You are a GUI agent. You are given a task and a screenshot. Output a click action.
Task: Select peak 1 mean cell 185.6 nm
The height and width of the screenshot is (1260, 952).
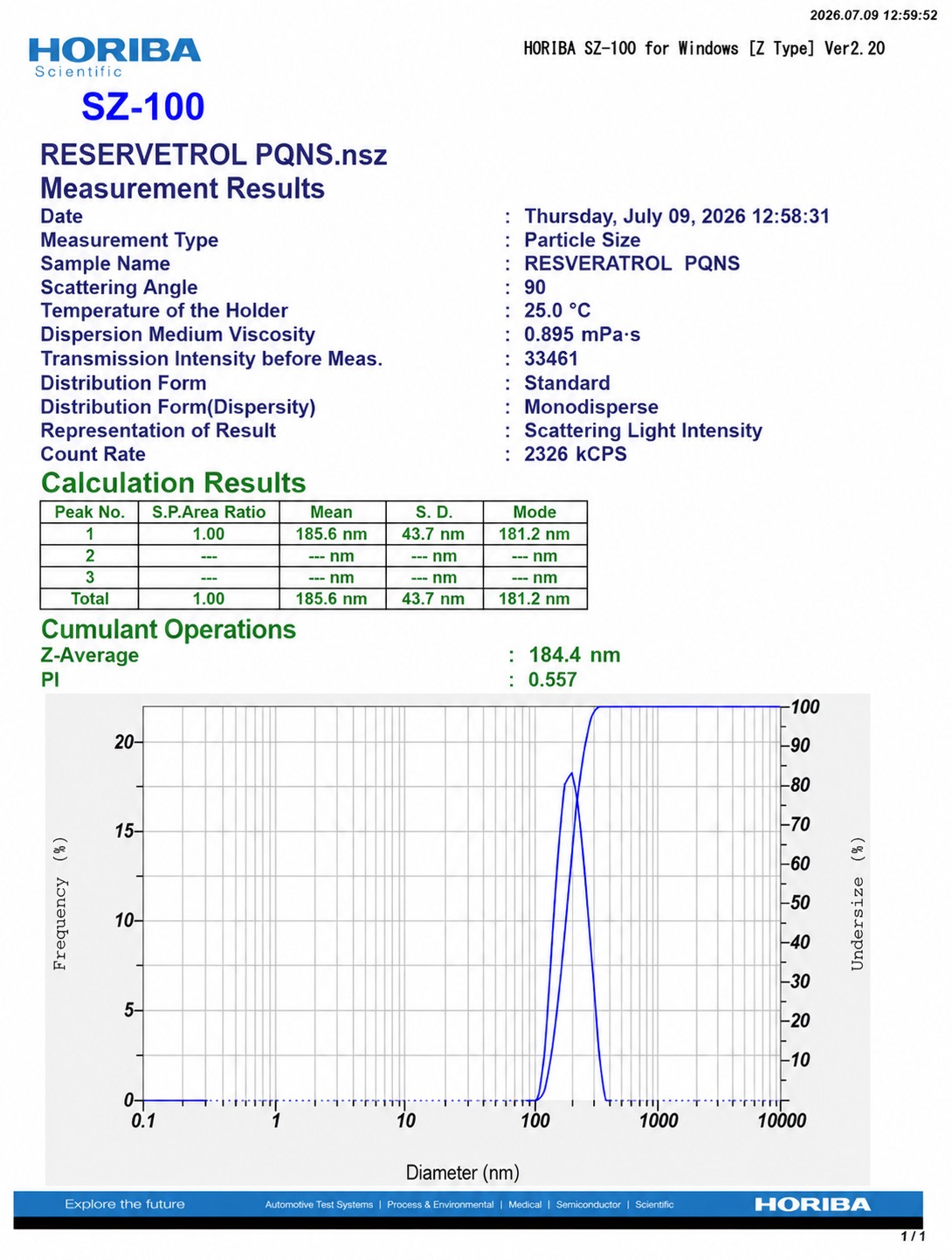(331, 534)
